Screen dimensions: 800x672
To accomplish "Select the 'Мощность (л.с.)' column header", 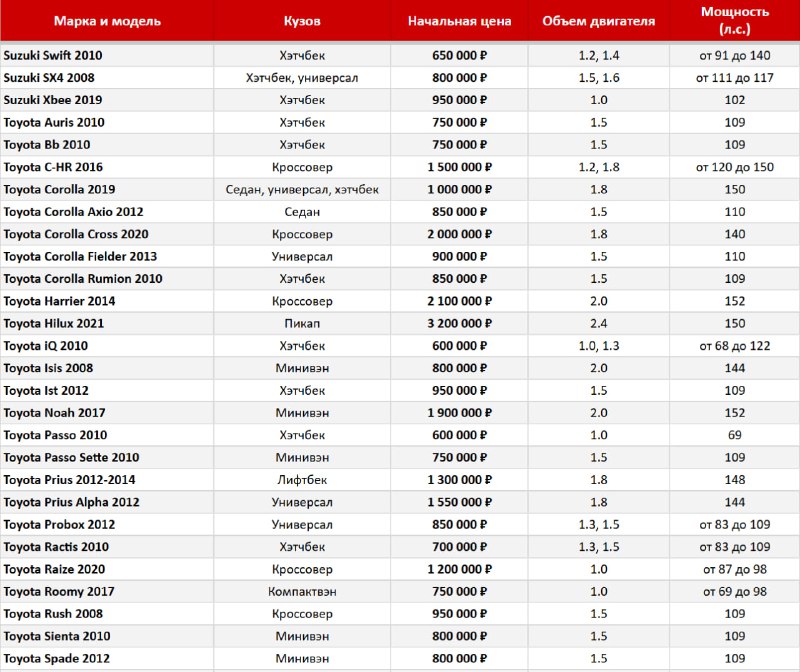I will click(735, 20).
